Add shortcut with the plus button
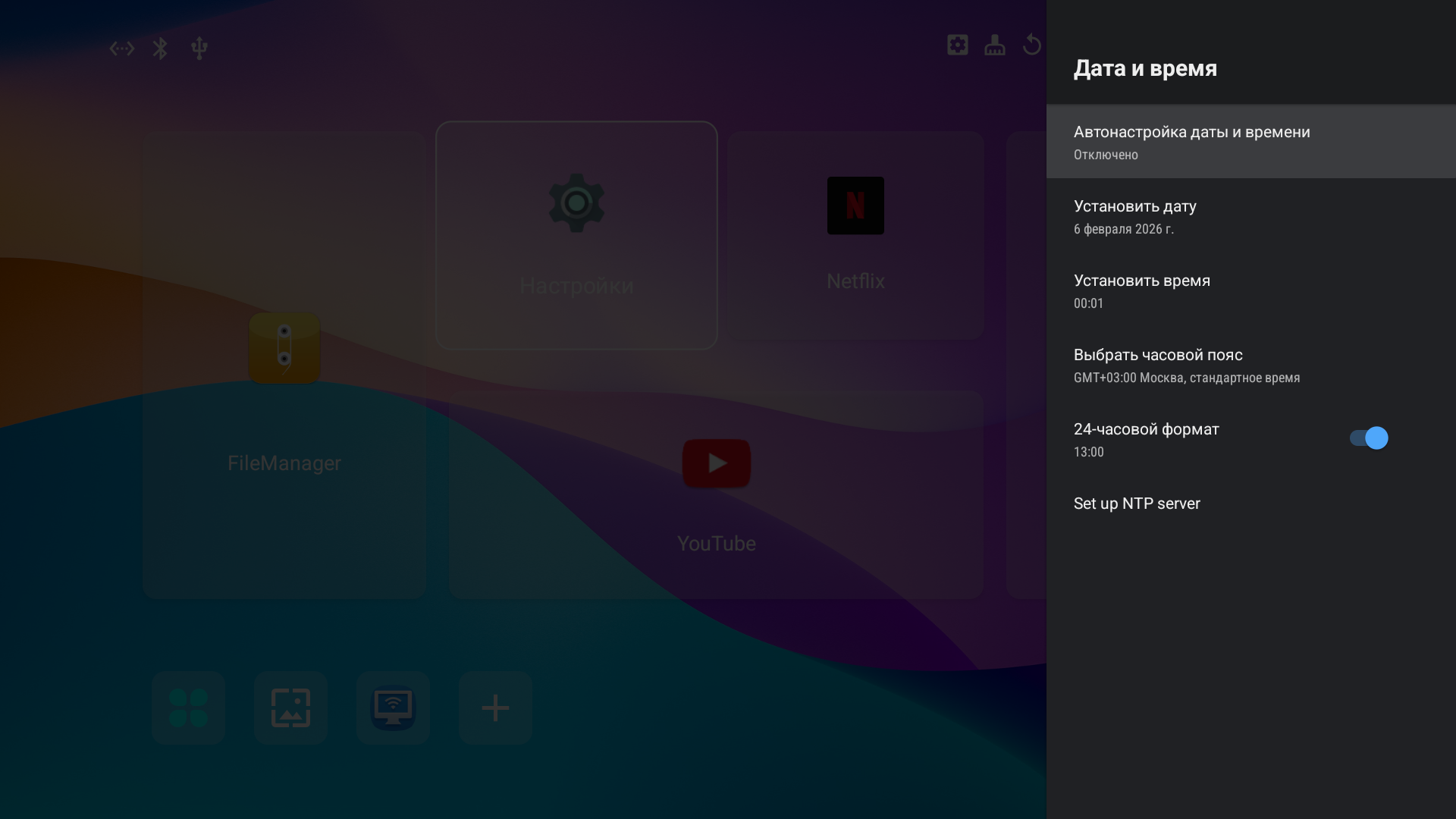 point(495,708)
